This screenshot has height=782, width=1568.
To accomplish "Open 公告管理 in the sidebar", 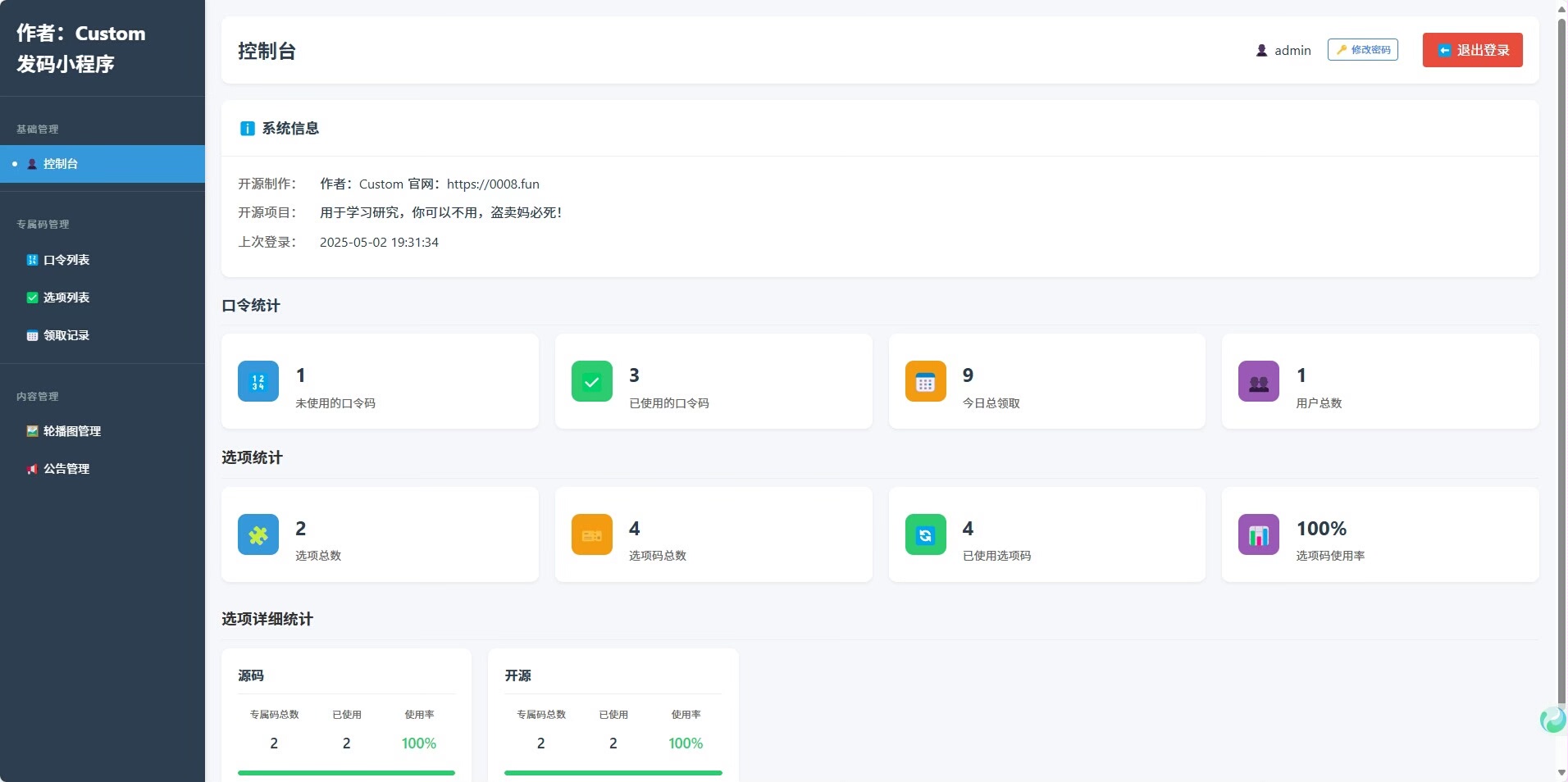I will pyautogui.click(x=66, y=469).
